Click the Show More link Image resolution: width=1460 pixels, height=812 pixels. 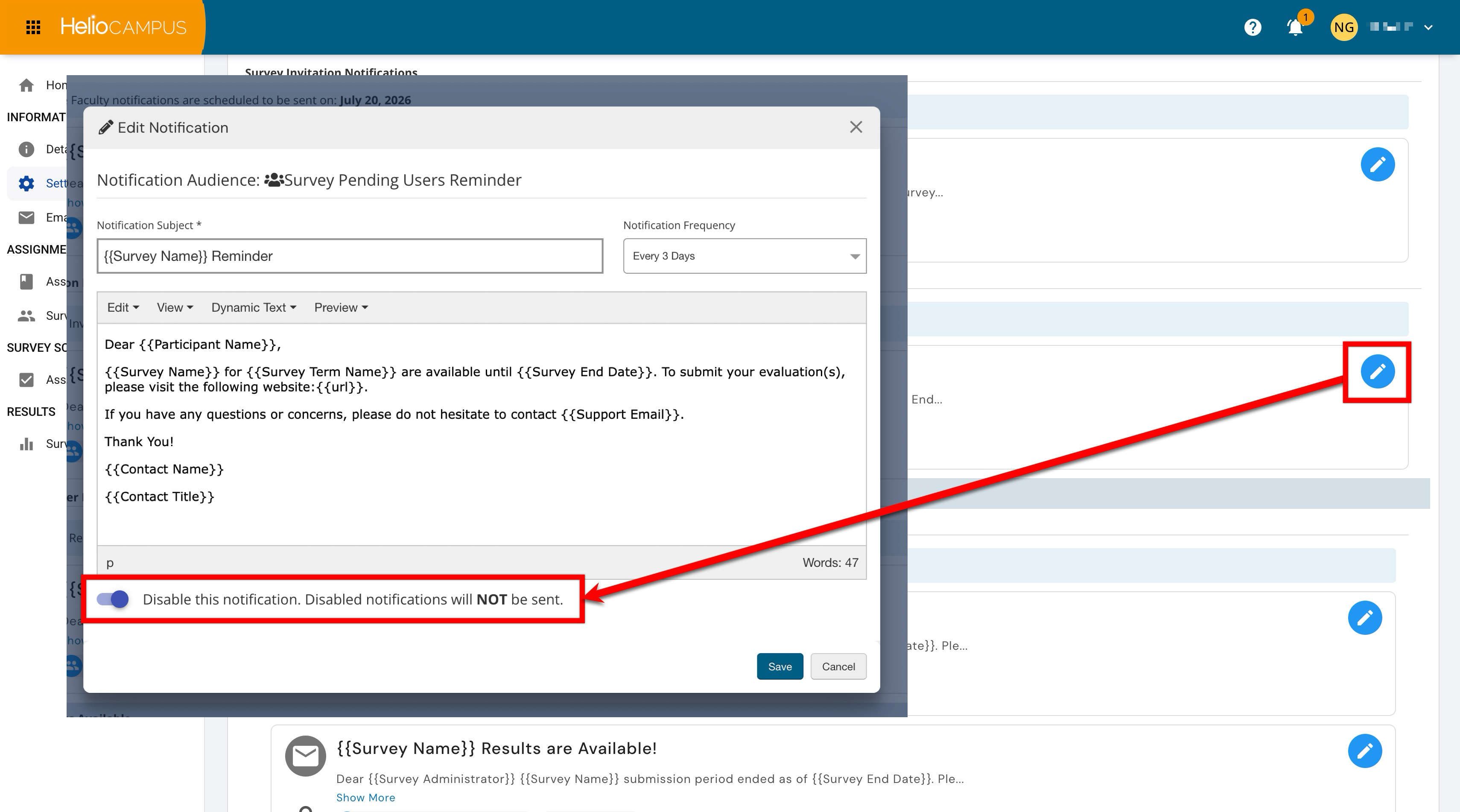click(x=365, y=797)
